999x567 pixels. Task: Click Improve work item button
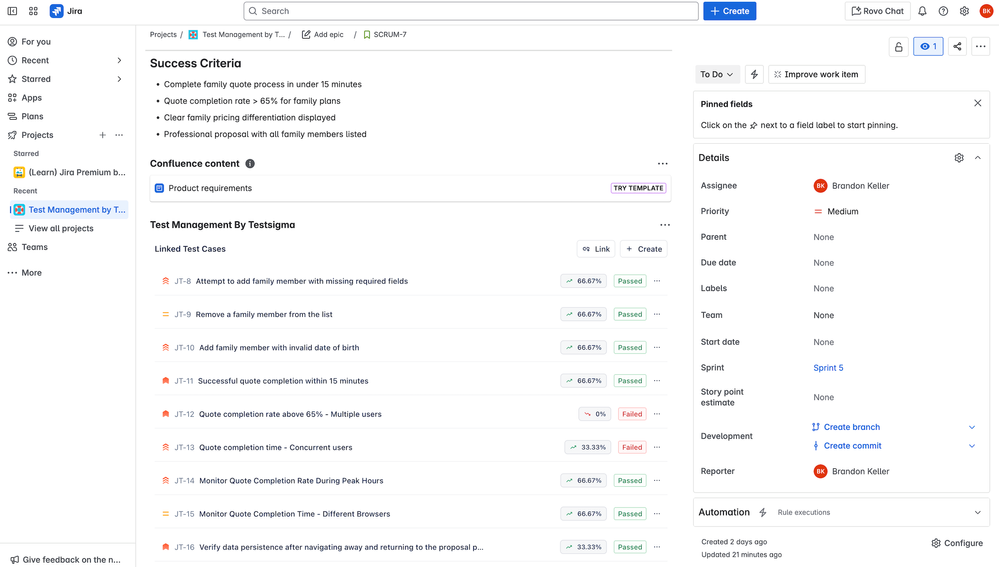click(816, 75)
